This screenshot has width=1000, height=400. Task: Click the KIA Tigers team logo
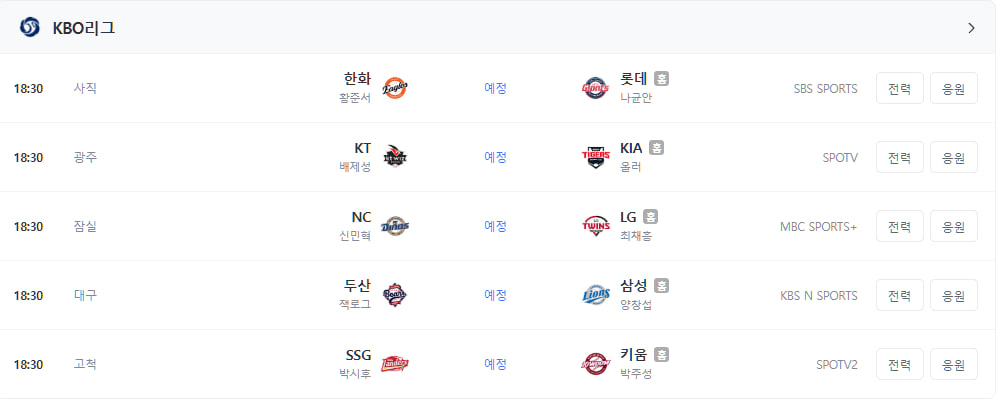click(x=596, y=157)
